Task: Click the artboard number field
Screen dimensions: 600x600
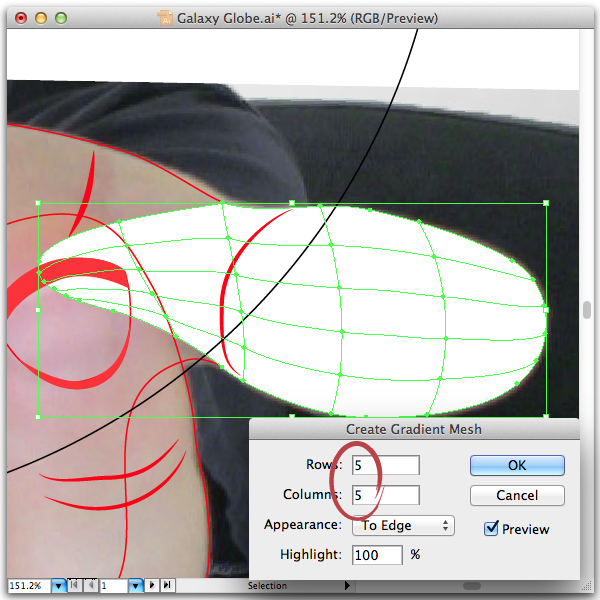Action: point(114,585)
